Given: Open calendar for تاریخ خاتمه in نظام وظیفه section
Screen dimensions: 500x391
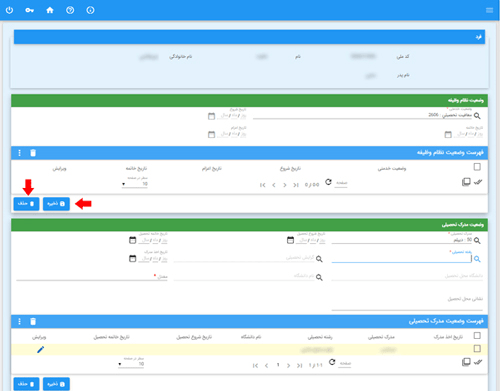Looking at the screenshot, I should pos(448,134).
